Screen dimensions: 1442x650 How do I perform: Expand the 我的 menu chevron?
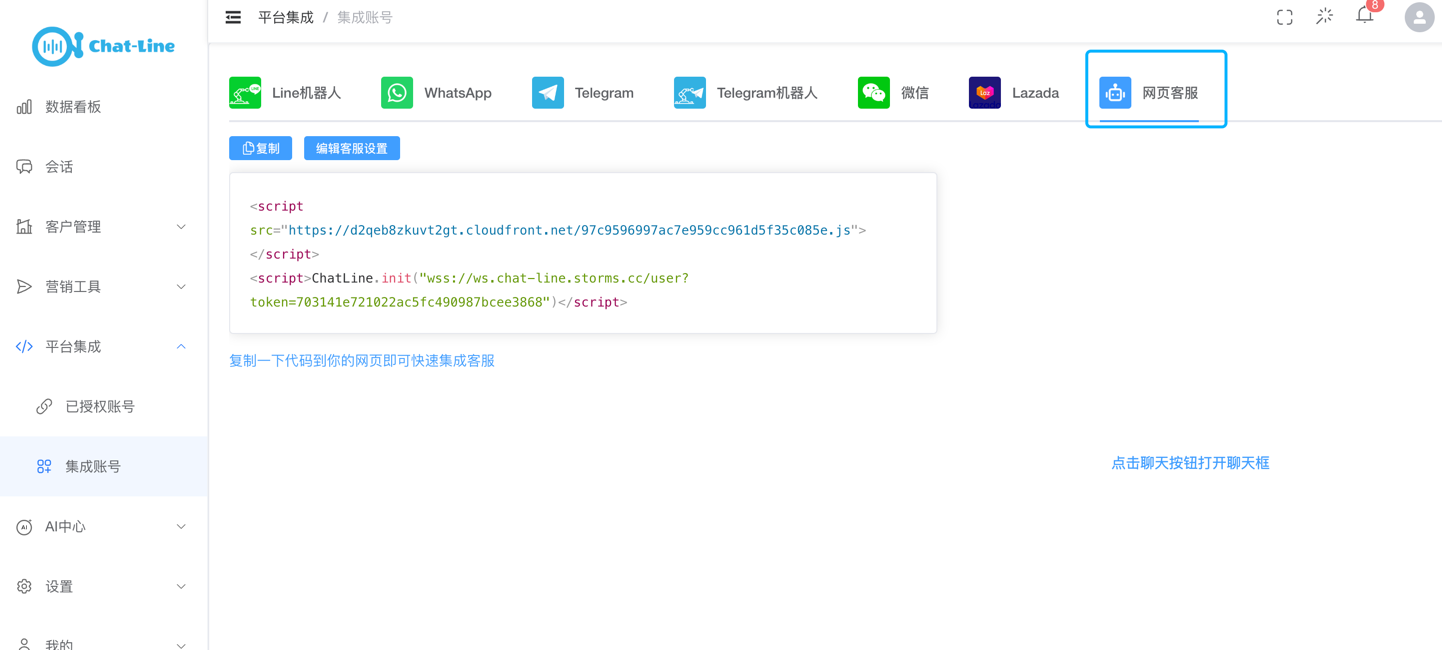click(x=181, y=645)
